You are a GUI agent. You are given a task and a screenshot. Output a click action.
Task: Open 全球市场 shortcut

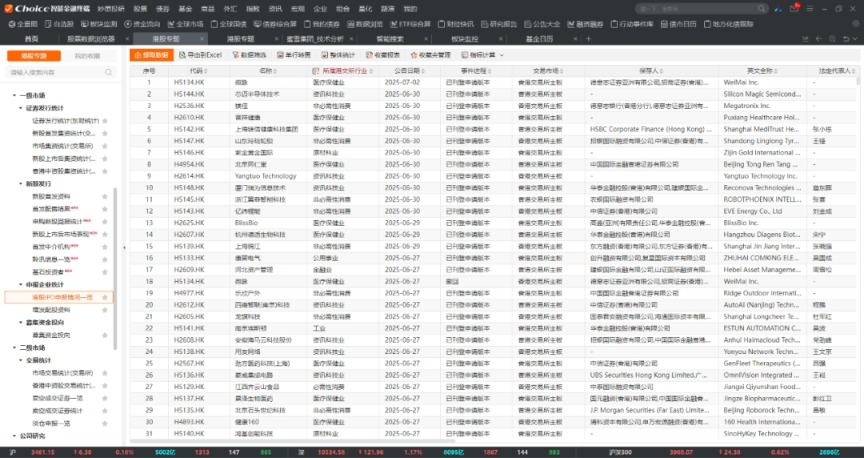(x=186, y=24)
